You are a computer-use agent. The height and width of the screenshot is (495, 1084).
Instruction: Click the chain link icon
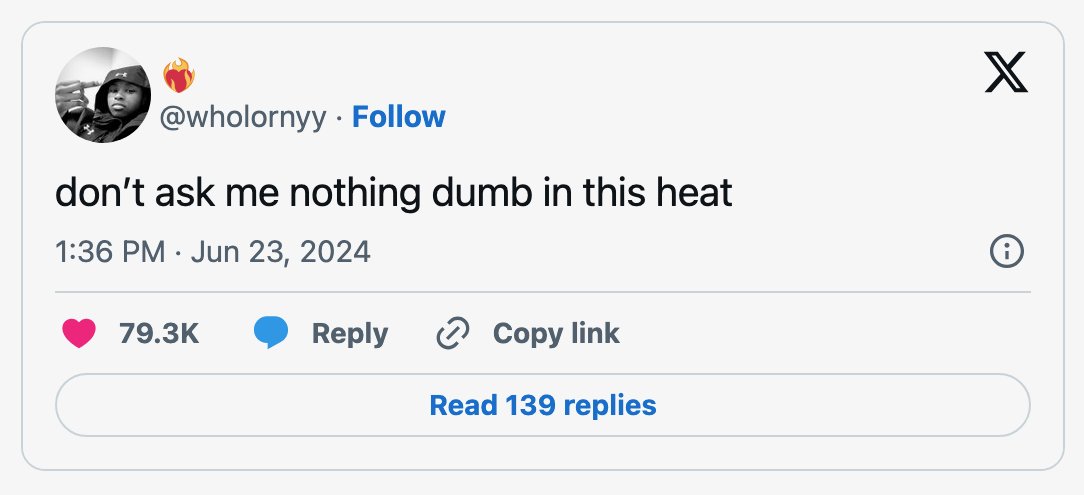[453, 333]
